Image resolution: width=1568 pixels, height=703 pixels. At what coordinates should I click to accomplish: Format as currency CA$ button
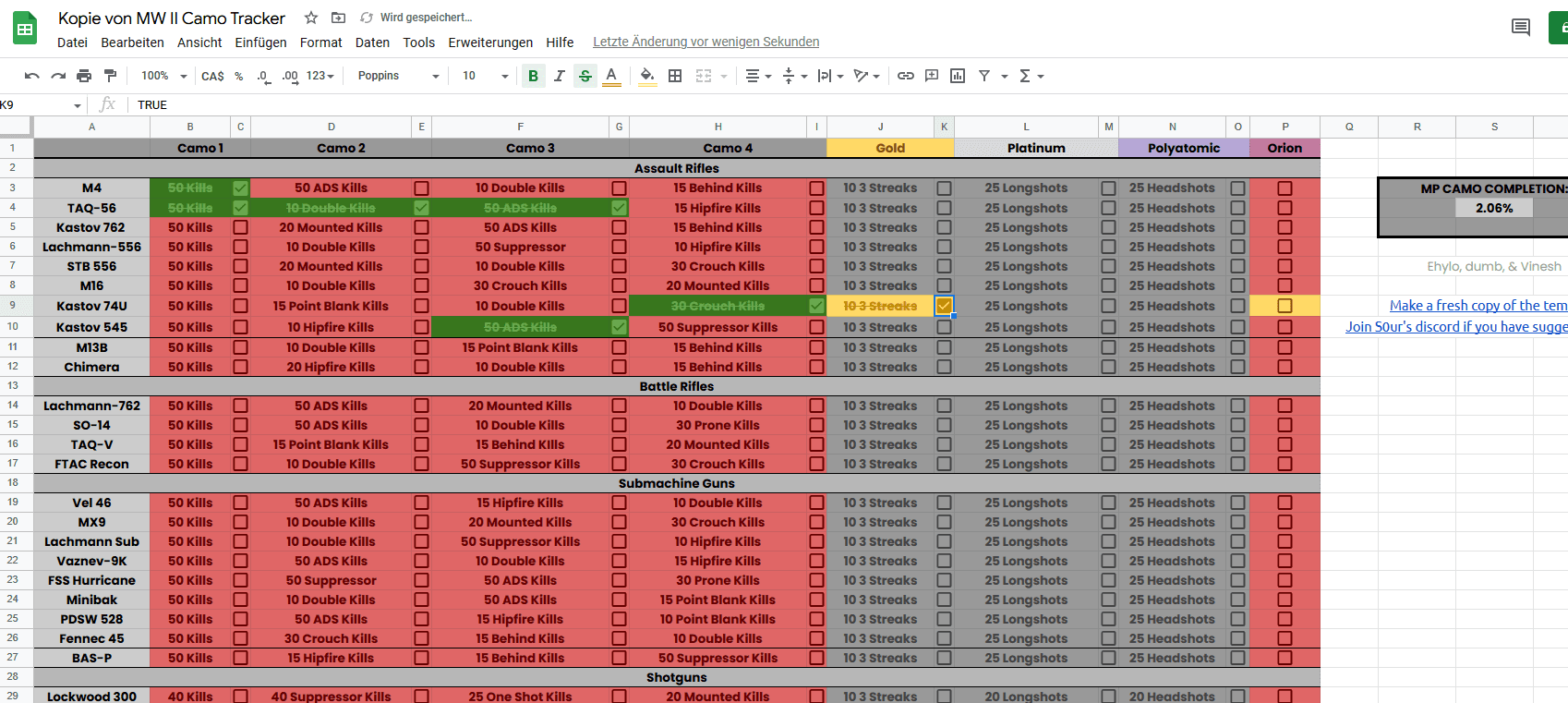point(213,76)
